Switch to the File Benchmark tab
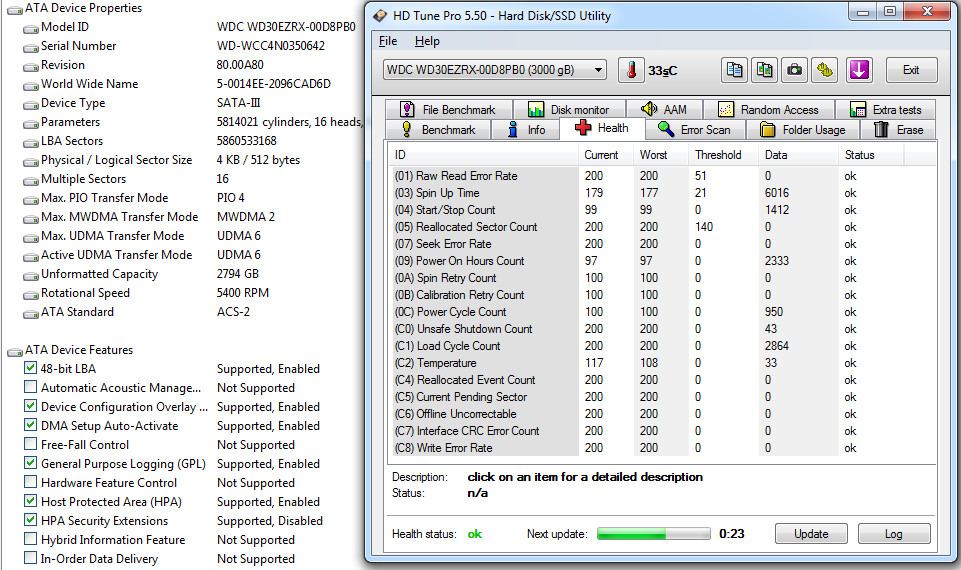The height and width of the screenshot is (570, 961). (x=448, y=110)
